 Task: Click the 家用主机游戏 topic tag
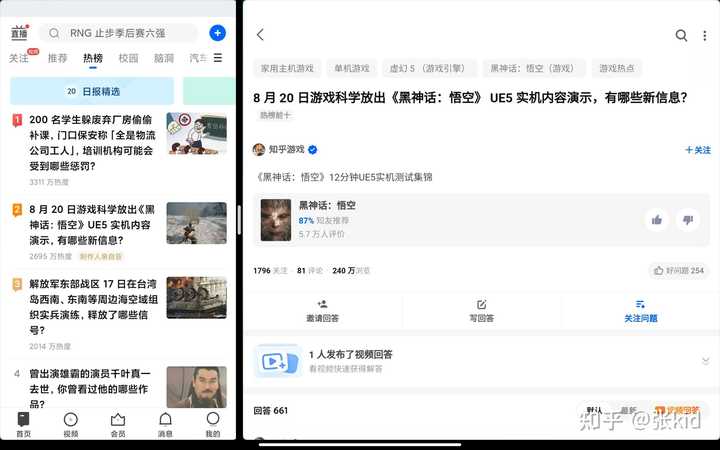[287, 68]
